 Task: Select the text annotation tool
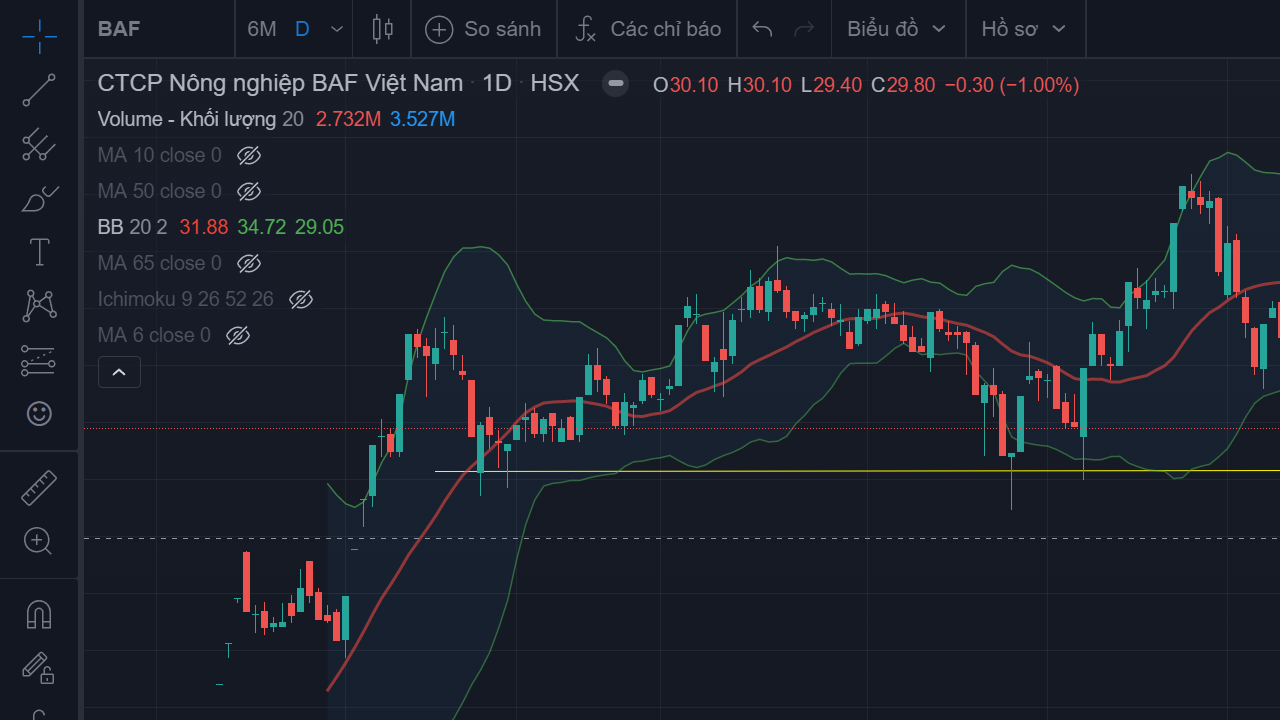pyautogui.click(x=39, y=252)
